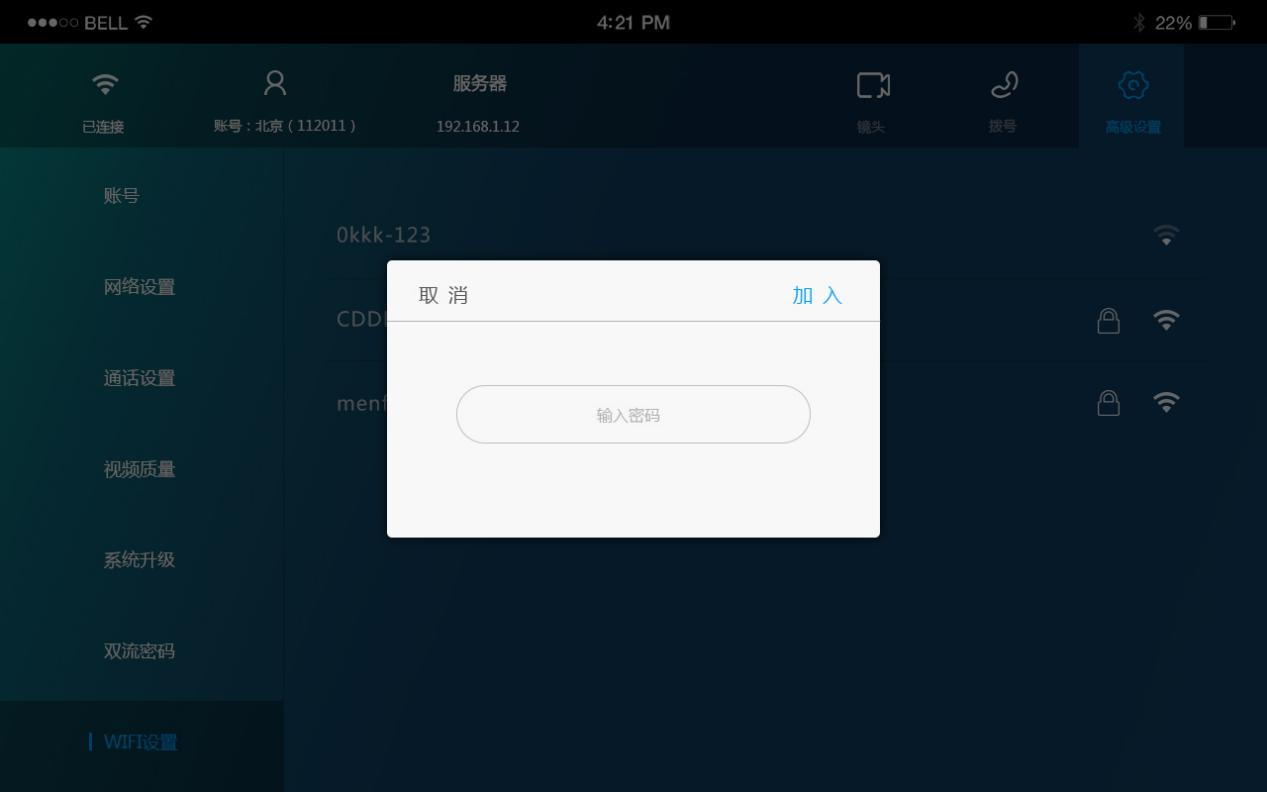Click the account person icon above 账号
This screenshot has width=1267, height=792.
(x=274, y=85)
